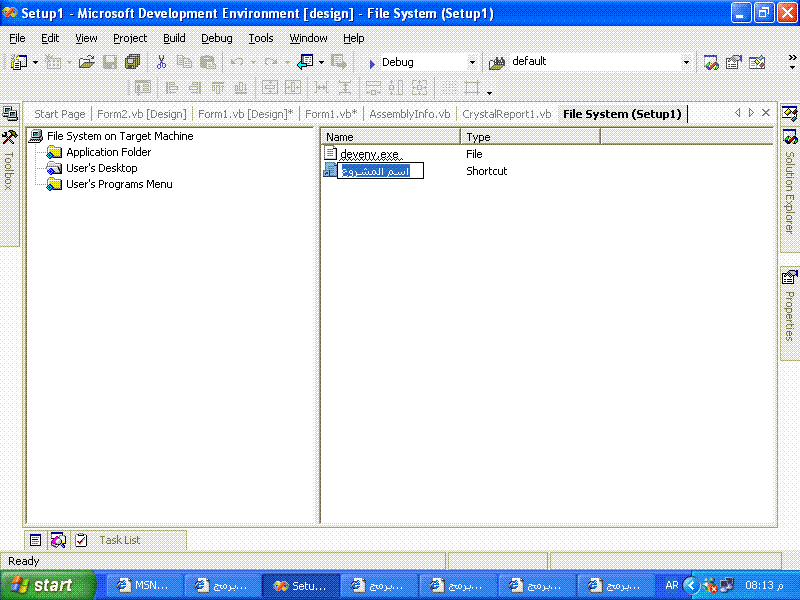Switch to the Form2.vb [Design] tab
The image size is (800, 600).
pos(142,114)
